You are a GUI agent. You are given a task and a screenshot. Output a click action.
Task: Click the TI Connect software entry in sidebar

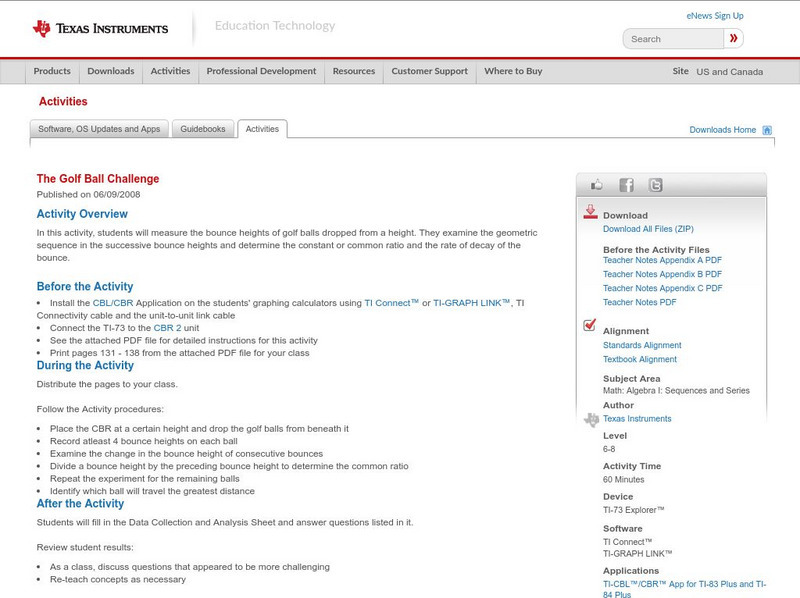pyautogui.click(x=628, y=542)
